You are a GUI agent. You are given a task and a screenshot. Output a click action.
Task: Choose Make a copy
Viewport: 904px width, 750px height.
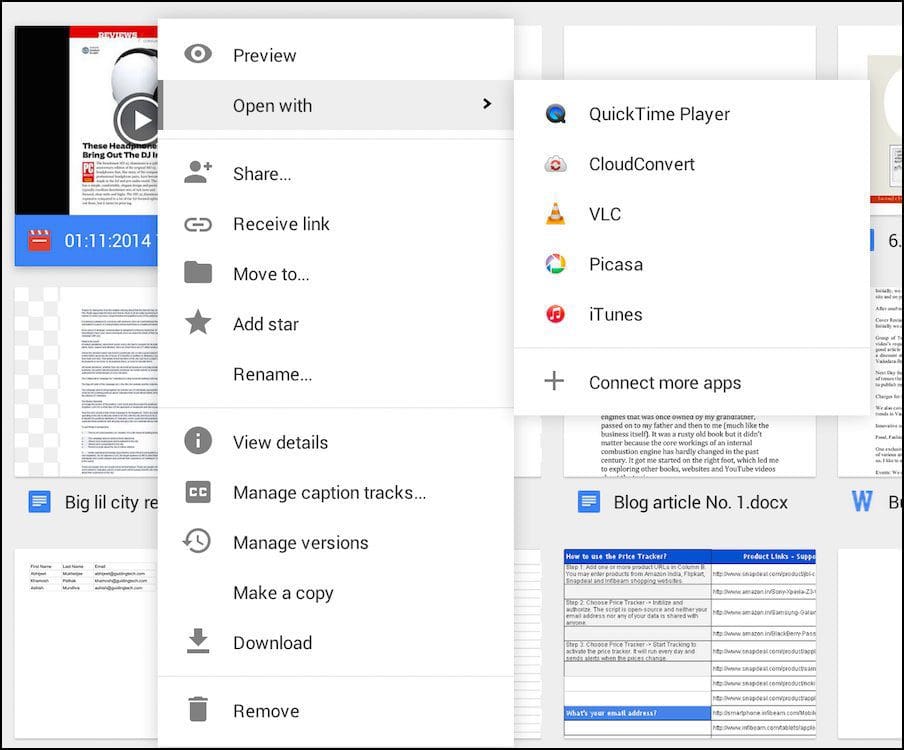(336, 593)
